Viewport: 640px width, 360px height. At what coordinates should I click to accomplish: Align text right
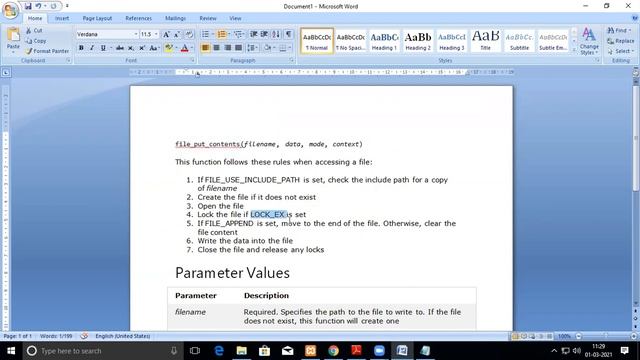pos(227,48)
